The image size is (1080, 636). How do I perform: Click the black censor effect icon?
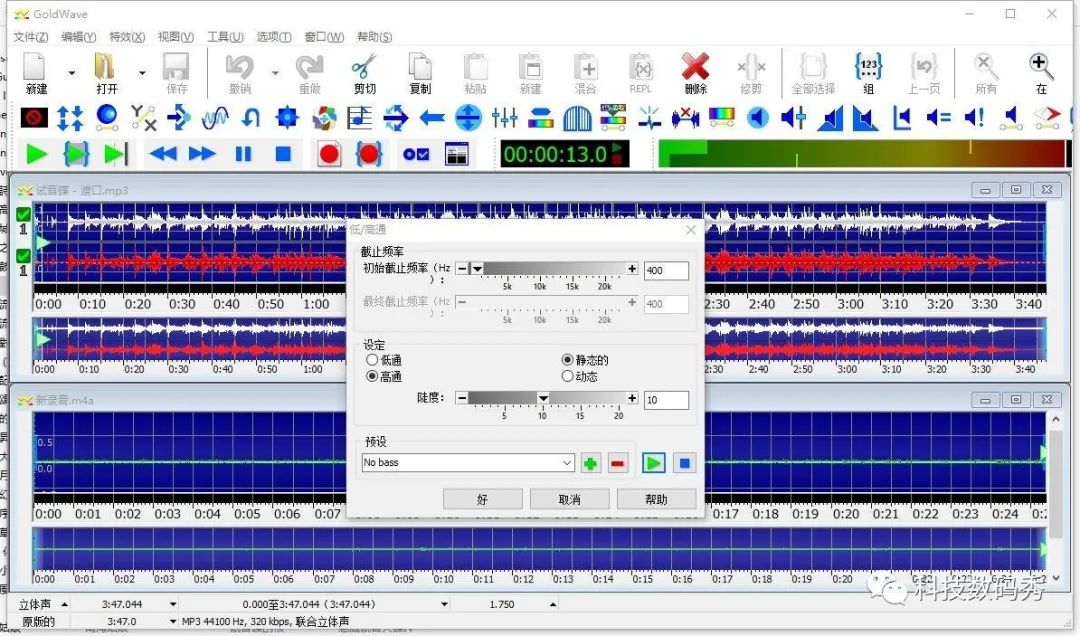pos(34,118)
